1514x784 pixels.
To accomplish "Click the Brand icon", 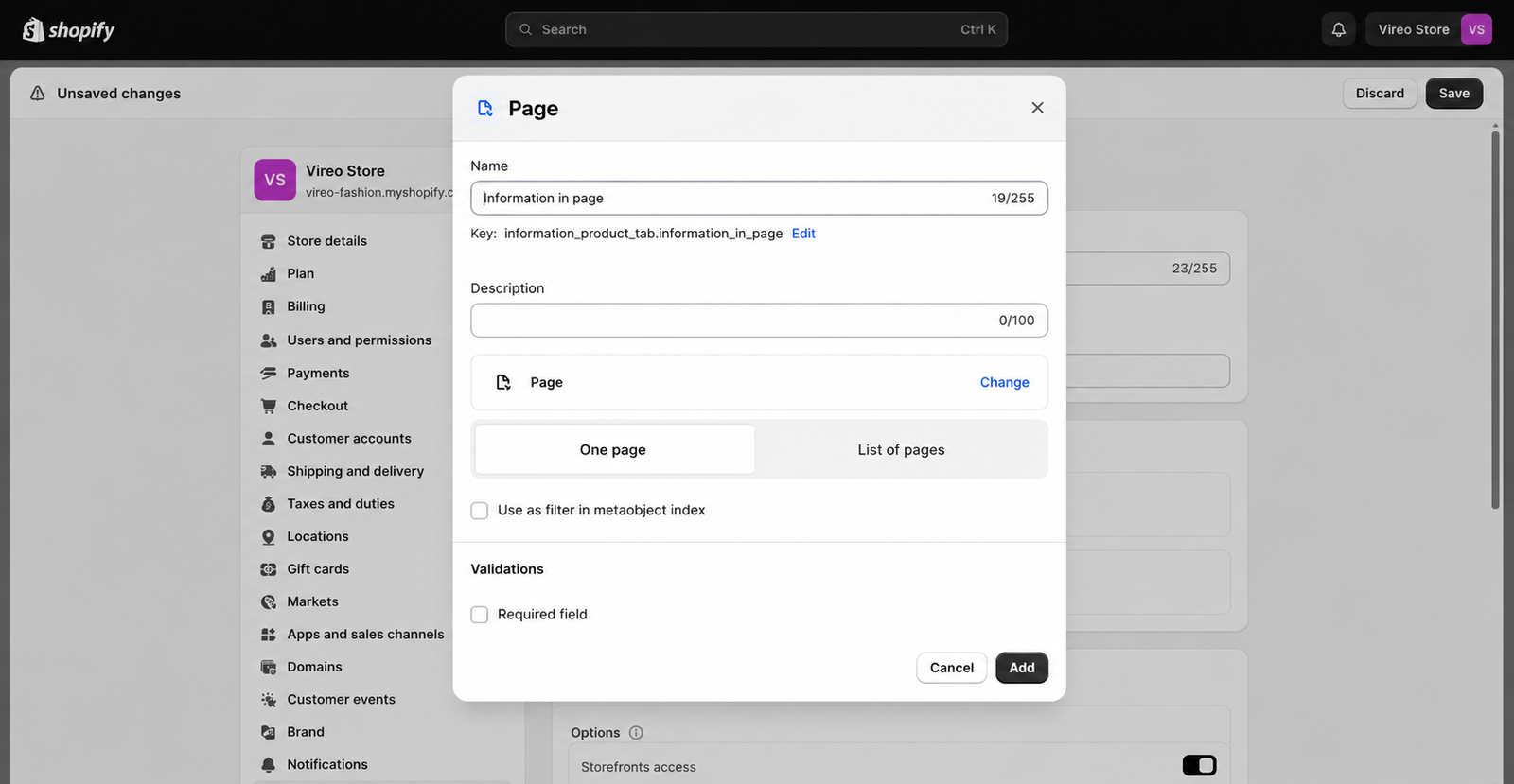I will 268,732.
